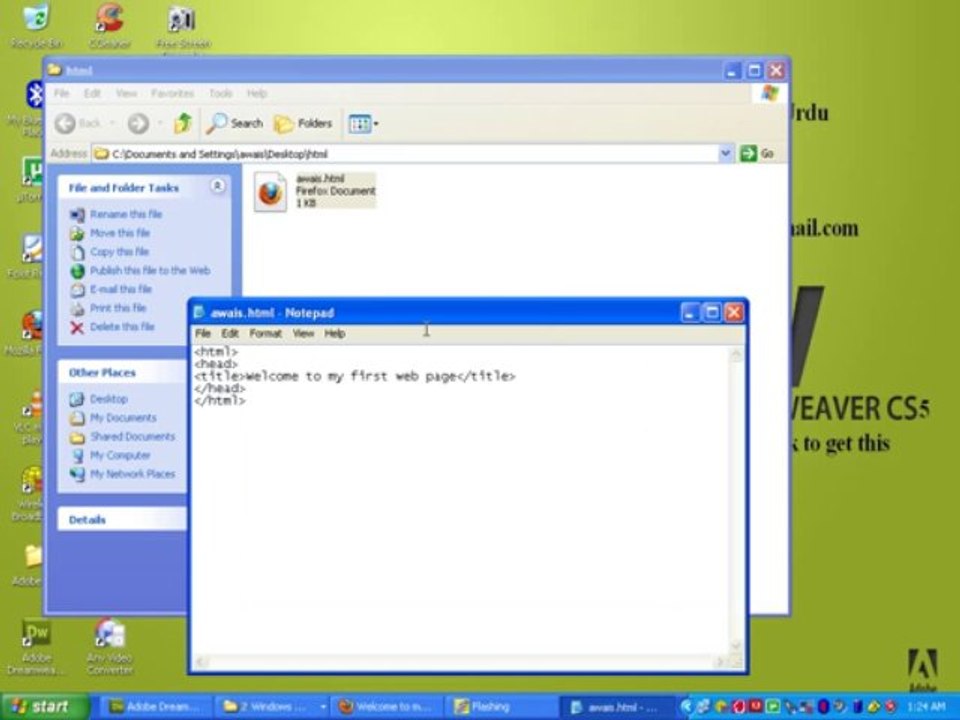Viewport: 960px width, 720px height.
Task: Click the Start button
Action: (x=43, y=707)
